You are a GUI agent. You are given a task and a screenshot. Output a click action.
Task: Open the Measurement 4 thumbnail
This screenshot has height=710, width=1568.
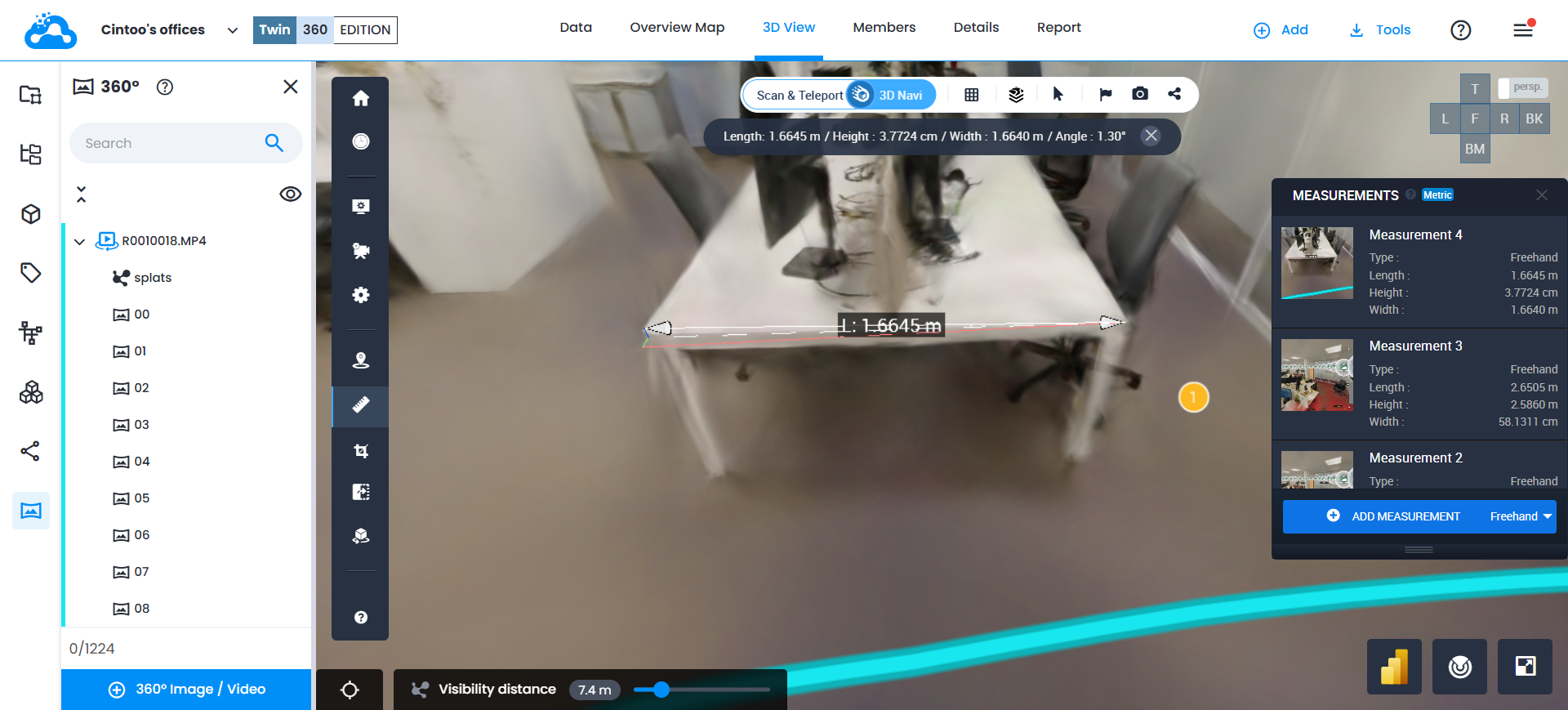coord(1317,263)
